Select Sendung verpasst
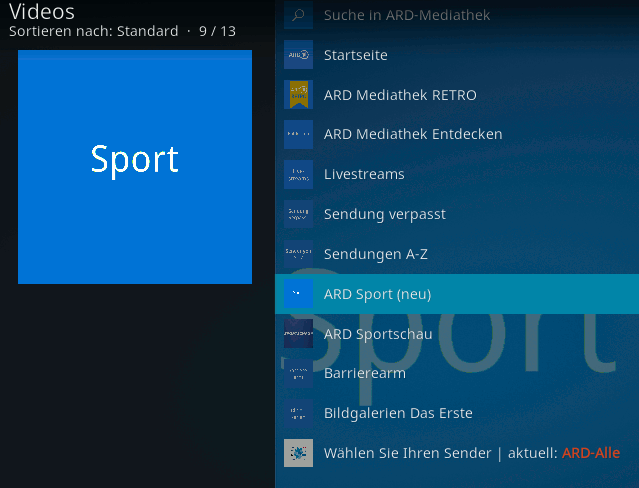Screen dimensions: 639x488 point(457,214)
